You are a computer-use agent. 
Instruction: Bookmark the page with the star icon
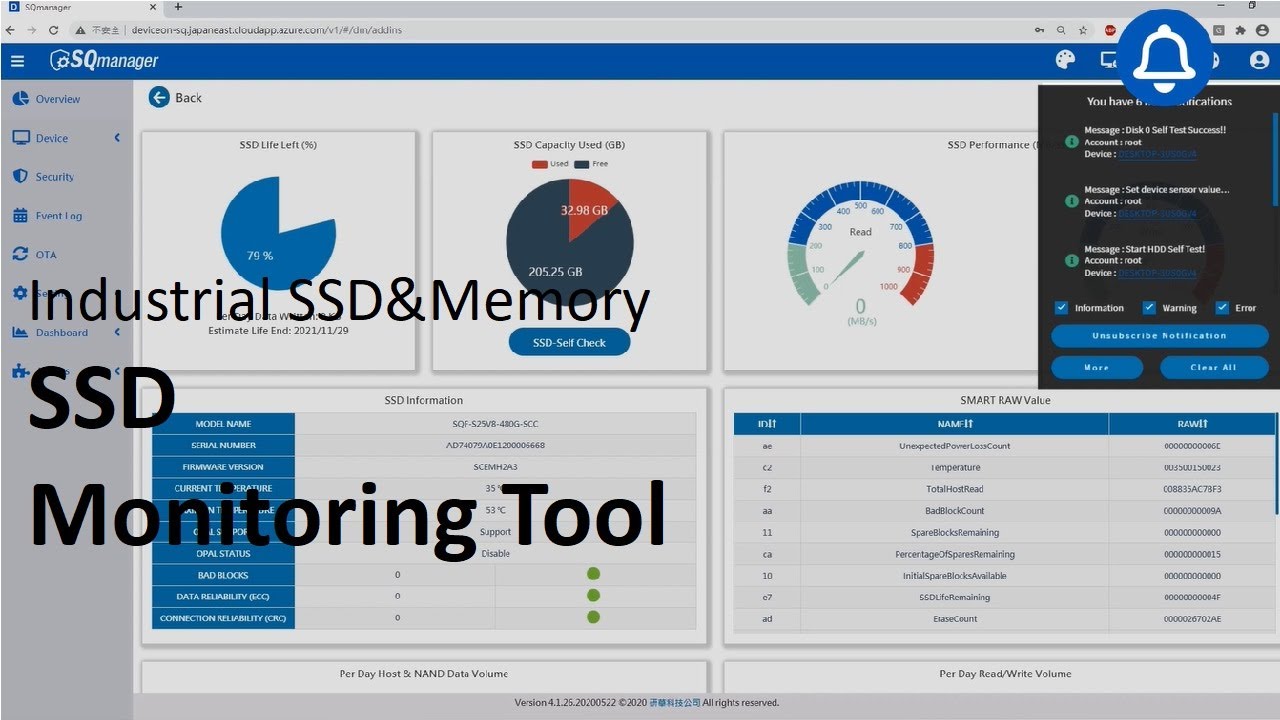(x=1083, y=30)
